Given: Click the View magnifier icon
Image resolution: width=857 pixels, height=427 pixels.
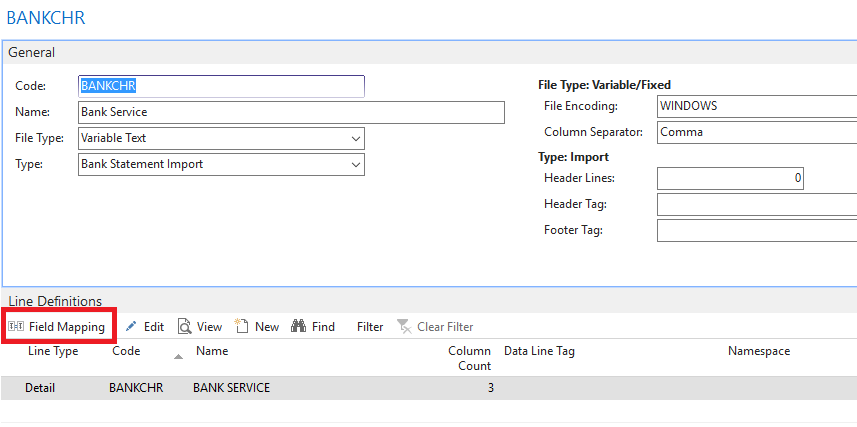Looking at the screenshot, I should point(185,327).
